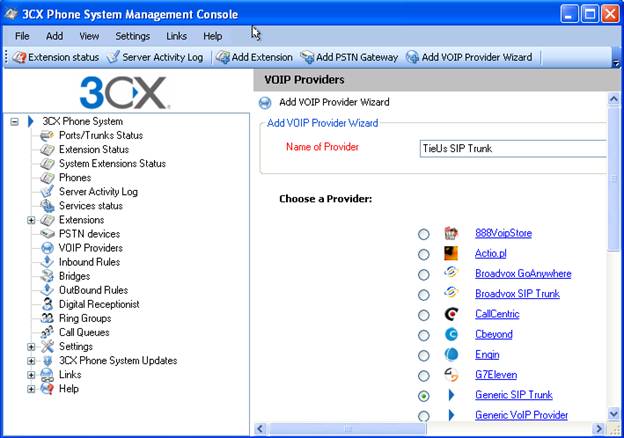624x438 pixels.
Task: Open the toolbar overflow options arrow
Action: tap(616, 63)
